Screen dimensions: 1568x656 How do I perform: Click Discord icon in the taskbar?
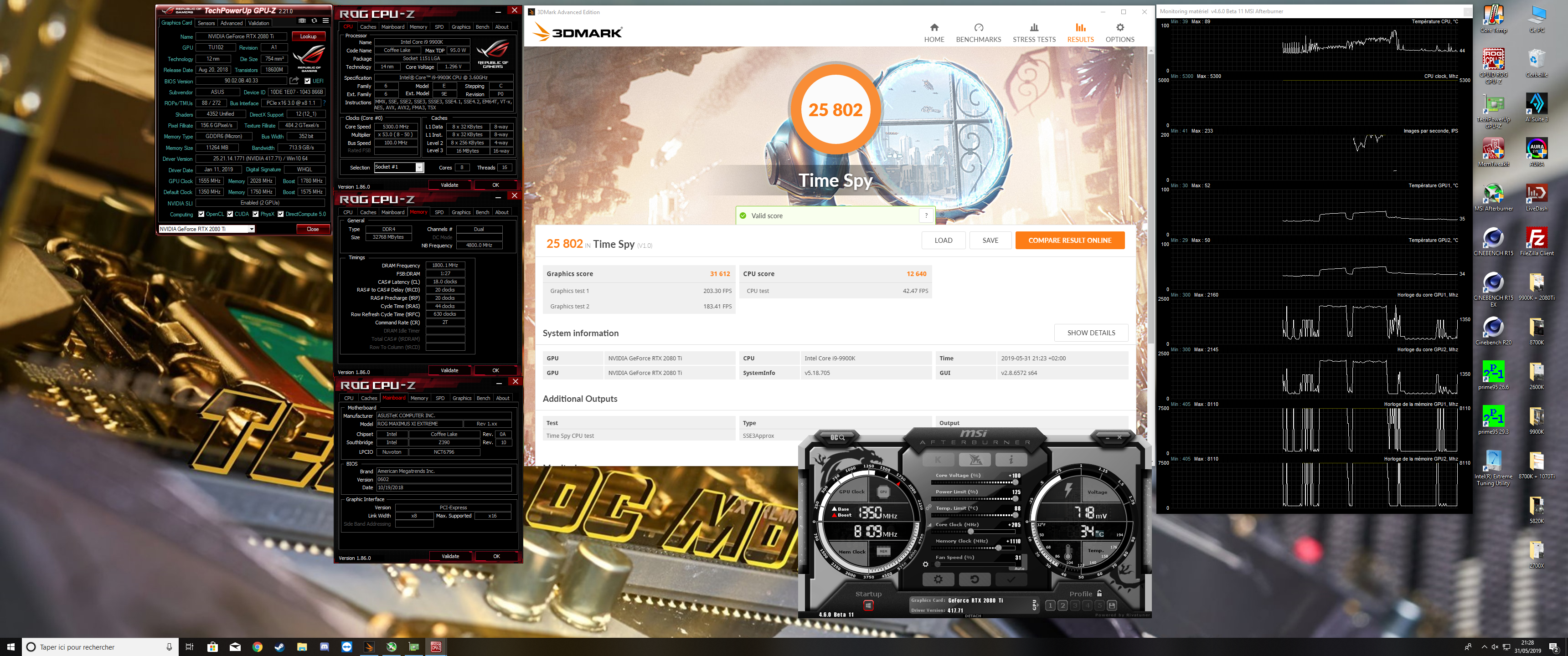point(325,647)
